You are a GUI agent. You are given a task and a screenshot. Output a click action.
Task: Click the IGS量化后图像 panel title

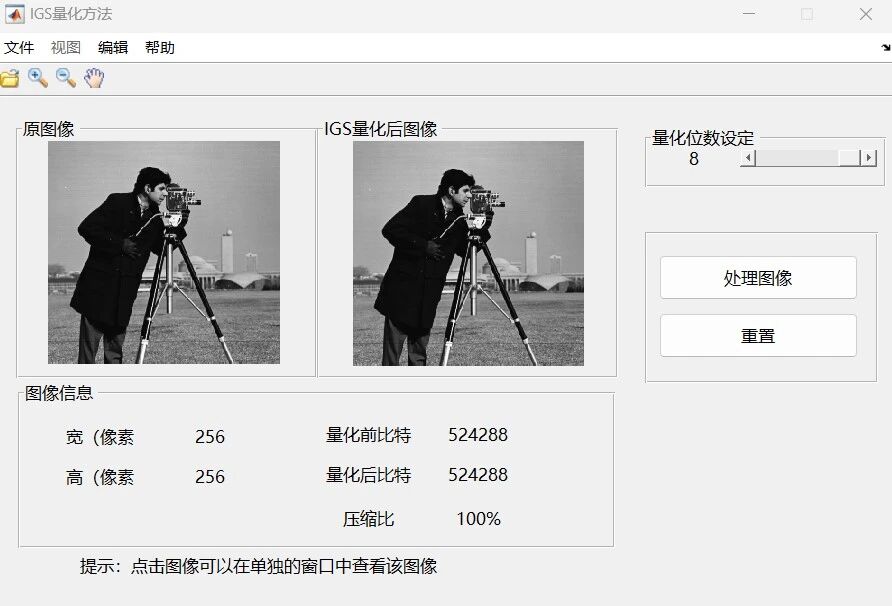[x=381, y=129]
